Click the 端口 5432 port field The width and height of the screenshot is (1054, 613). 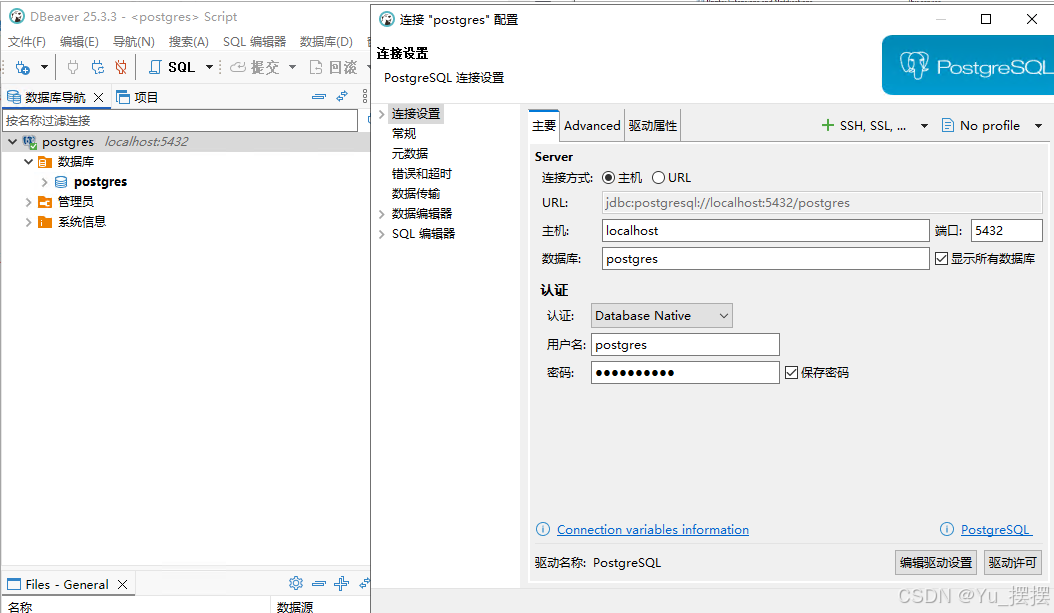(1006, 231)
